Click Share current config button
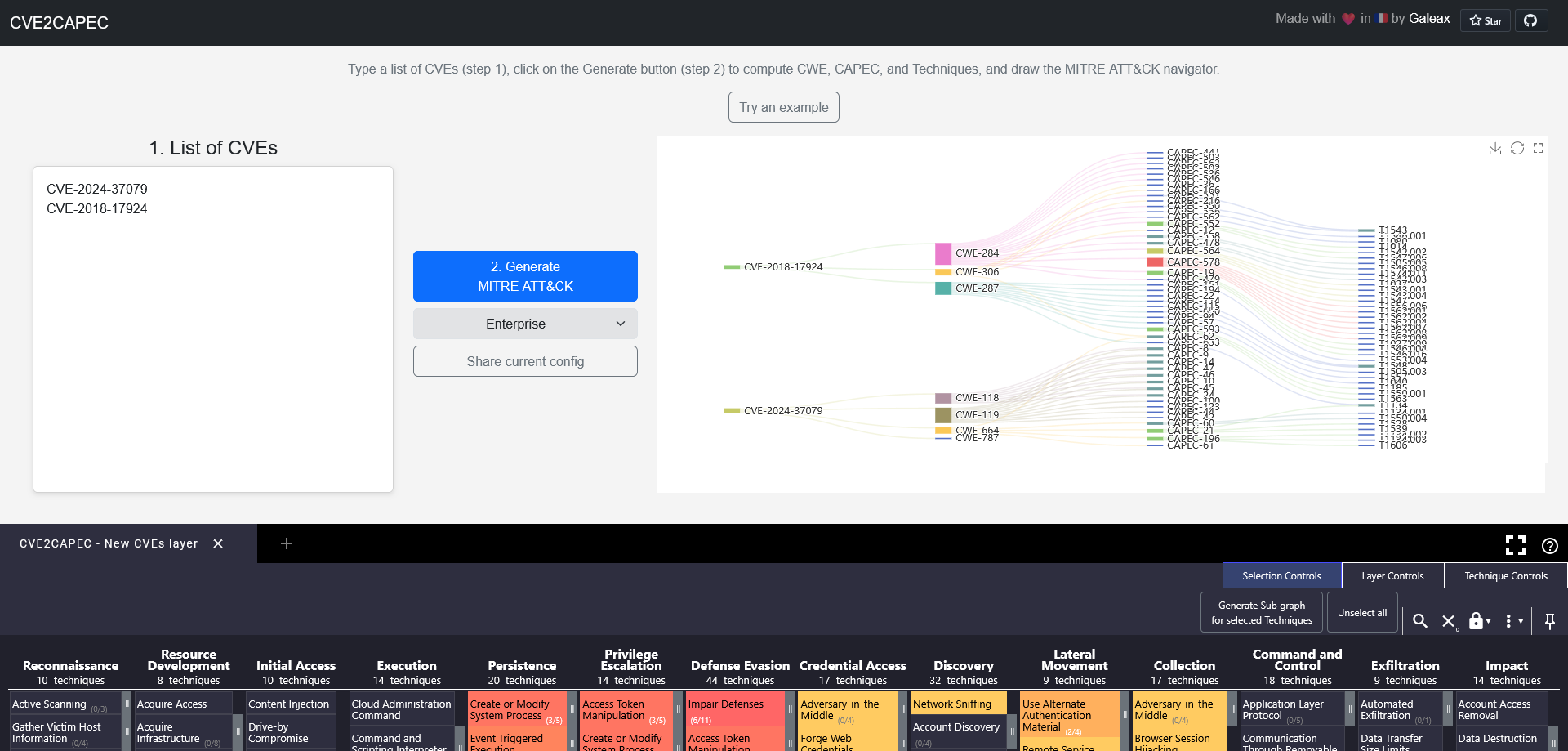 point(525,361)
